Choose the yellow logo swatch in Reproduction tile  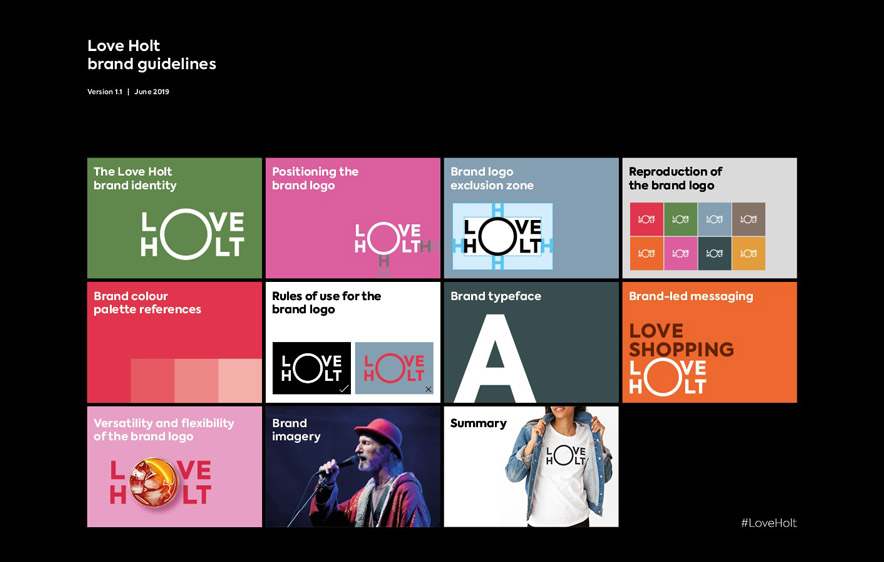point(748,253)
